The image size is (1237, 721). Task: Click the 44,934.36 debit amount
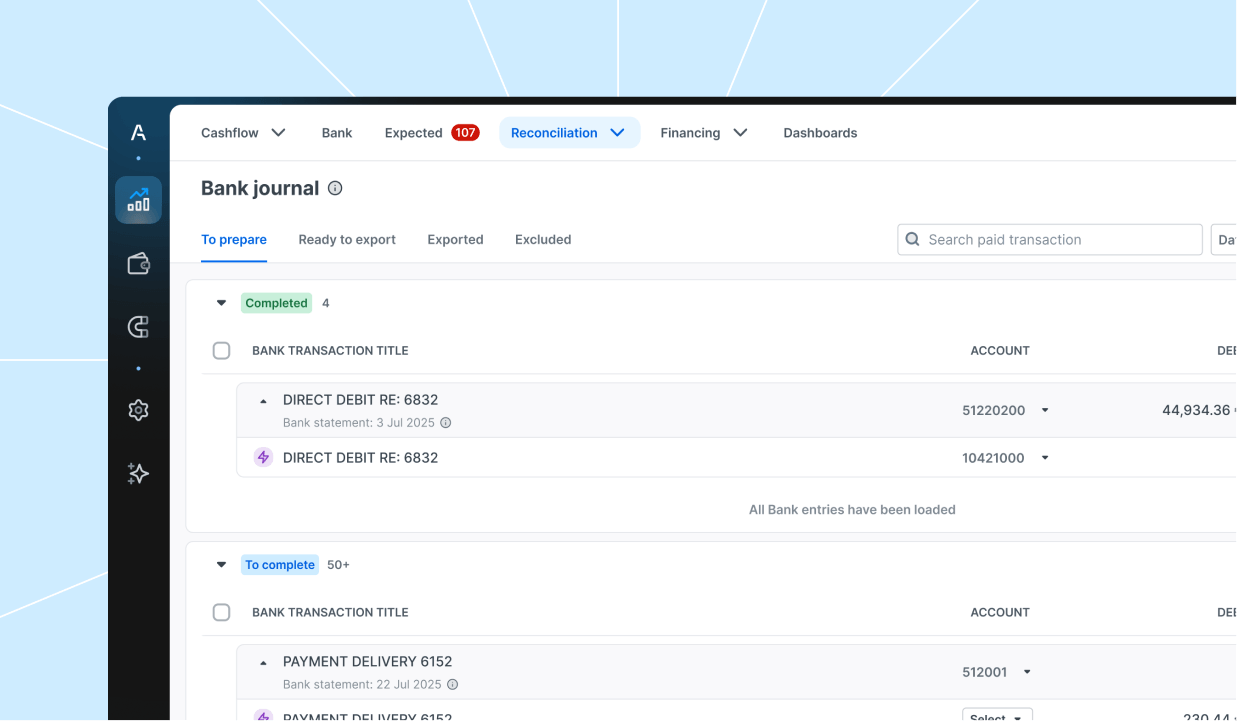pos(1196,410)
